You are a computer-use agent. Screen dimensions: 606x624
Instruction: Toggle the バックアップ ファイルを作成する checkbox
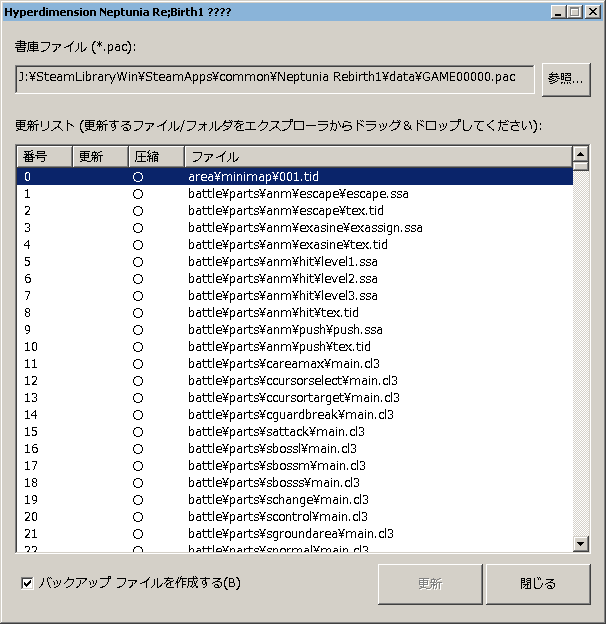(x=27, y=582)
